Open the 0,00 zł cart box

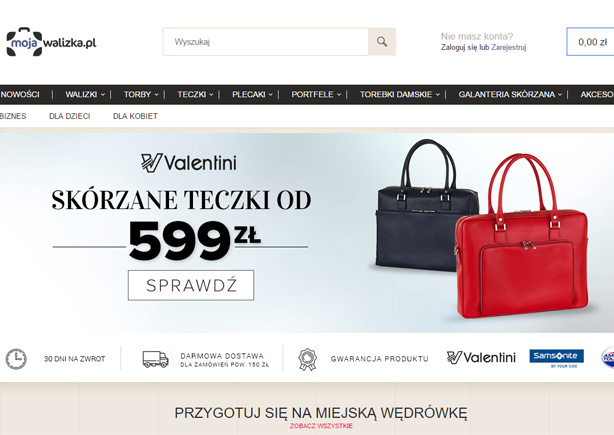click(591, 42)
